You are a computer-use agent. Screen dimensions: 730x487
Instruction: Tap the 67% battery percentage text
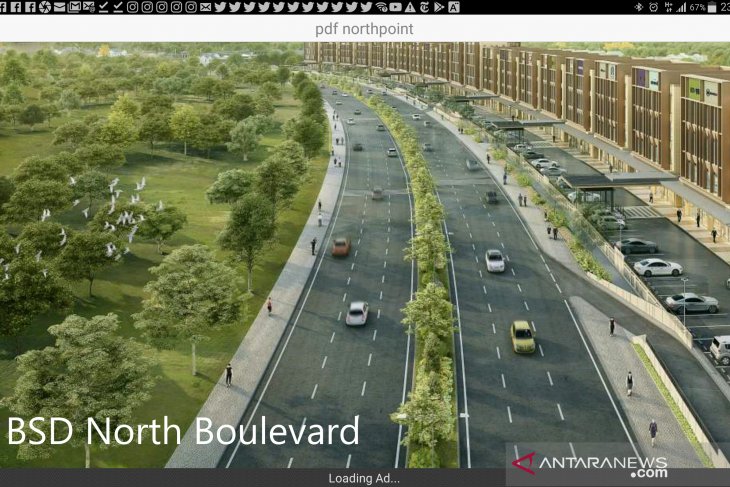pyautogui.click(x=697, y=7)
